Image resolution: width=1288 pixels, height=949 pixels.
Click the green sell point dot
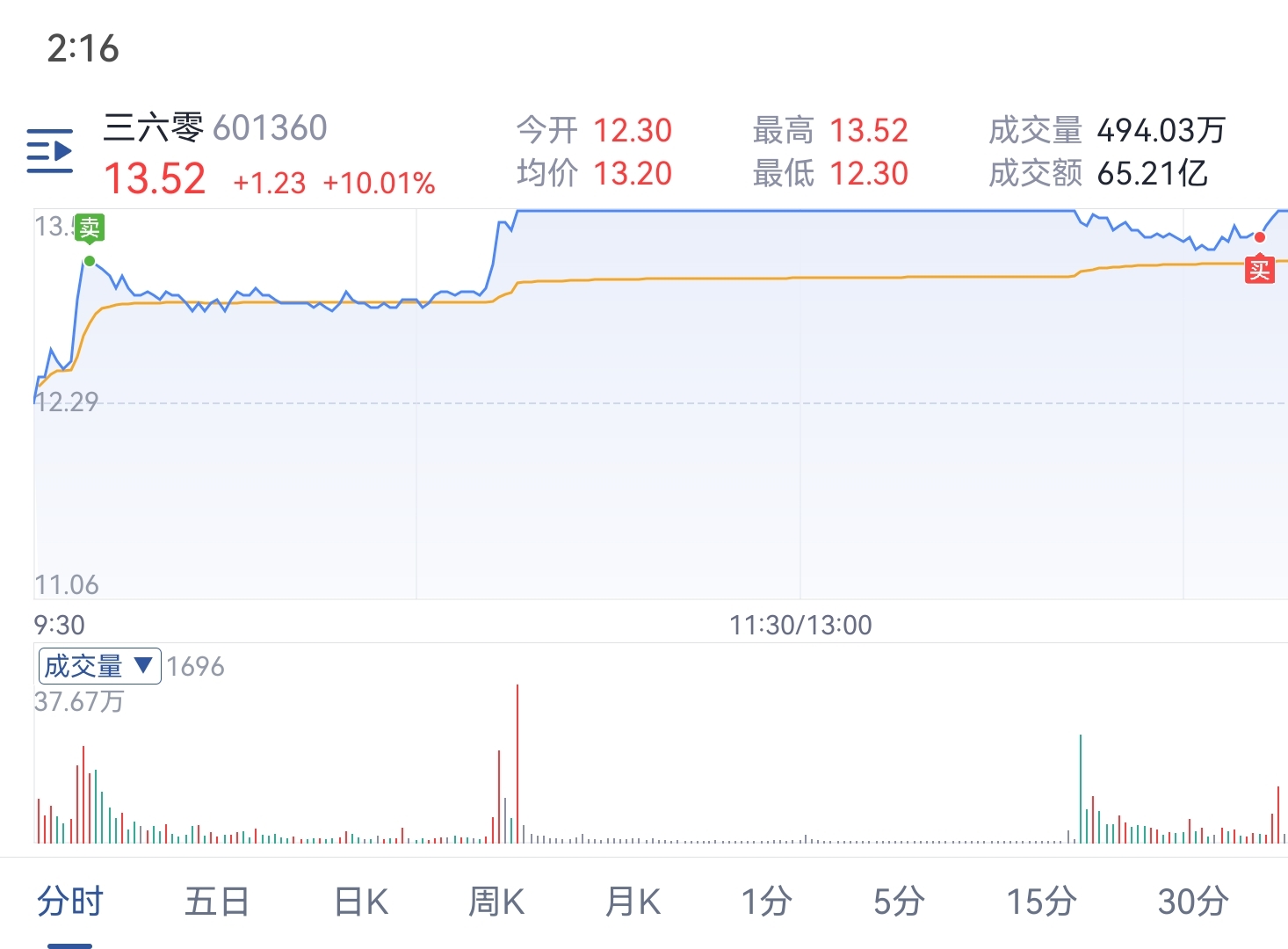point(89,261)
